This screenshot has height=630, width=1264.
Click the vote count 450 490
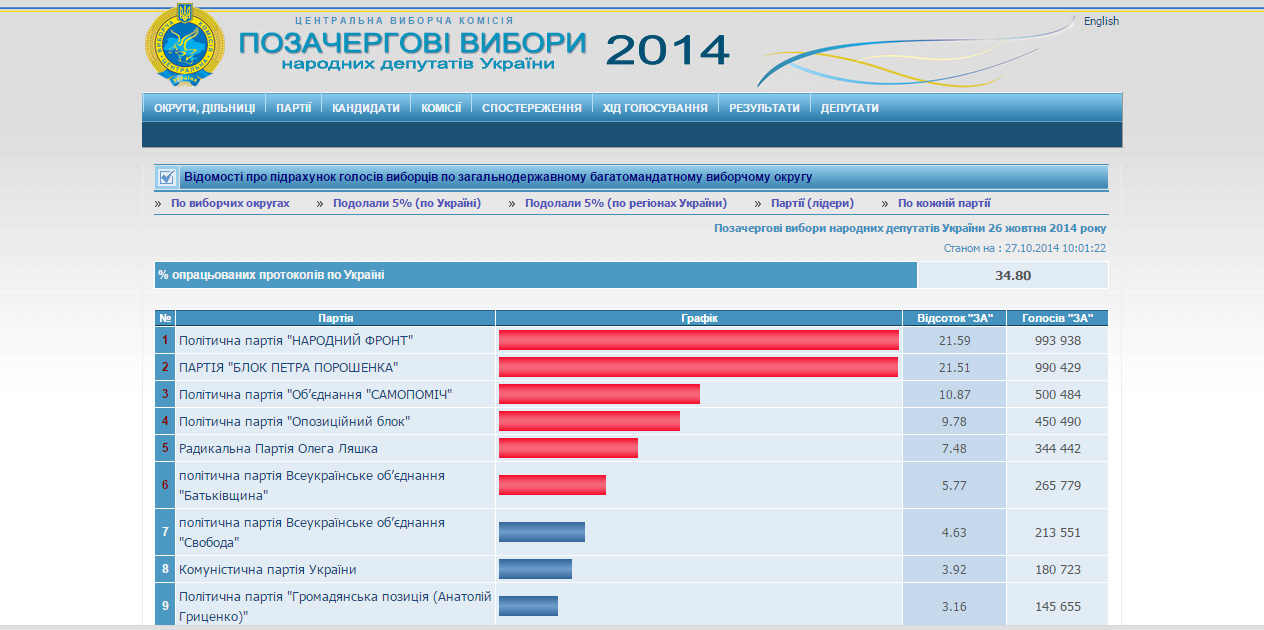pos(1057,422)
